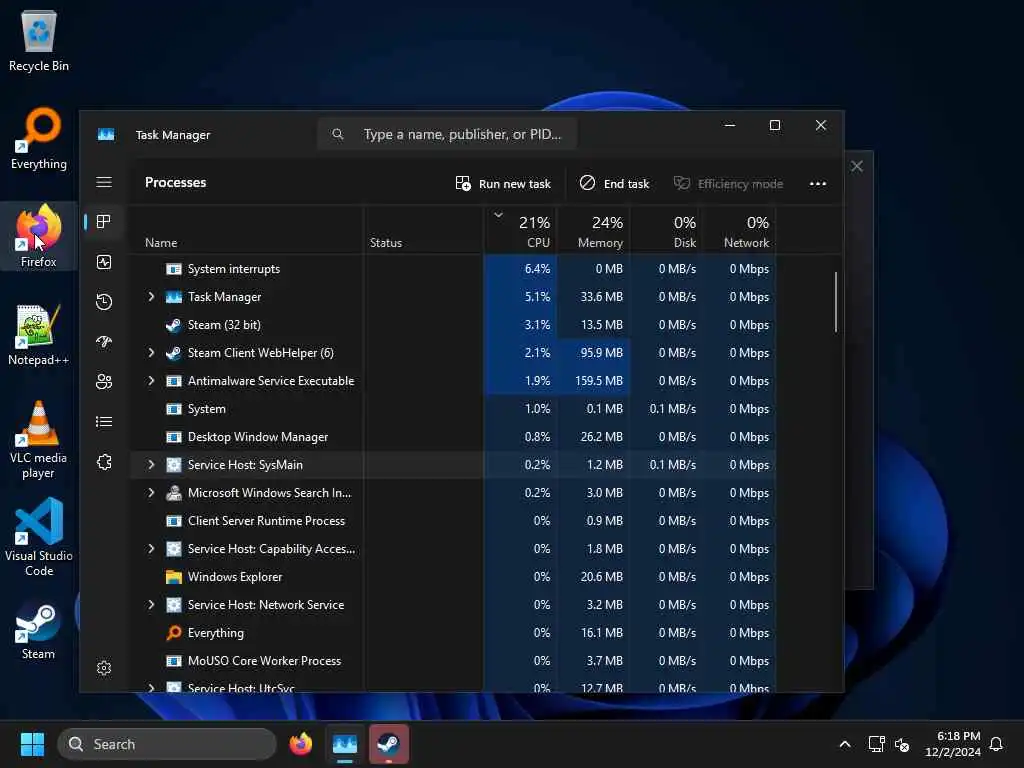Select the System interrupts process row
Screen dimensions: 1024x768
pos(453,268)
